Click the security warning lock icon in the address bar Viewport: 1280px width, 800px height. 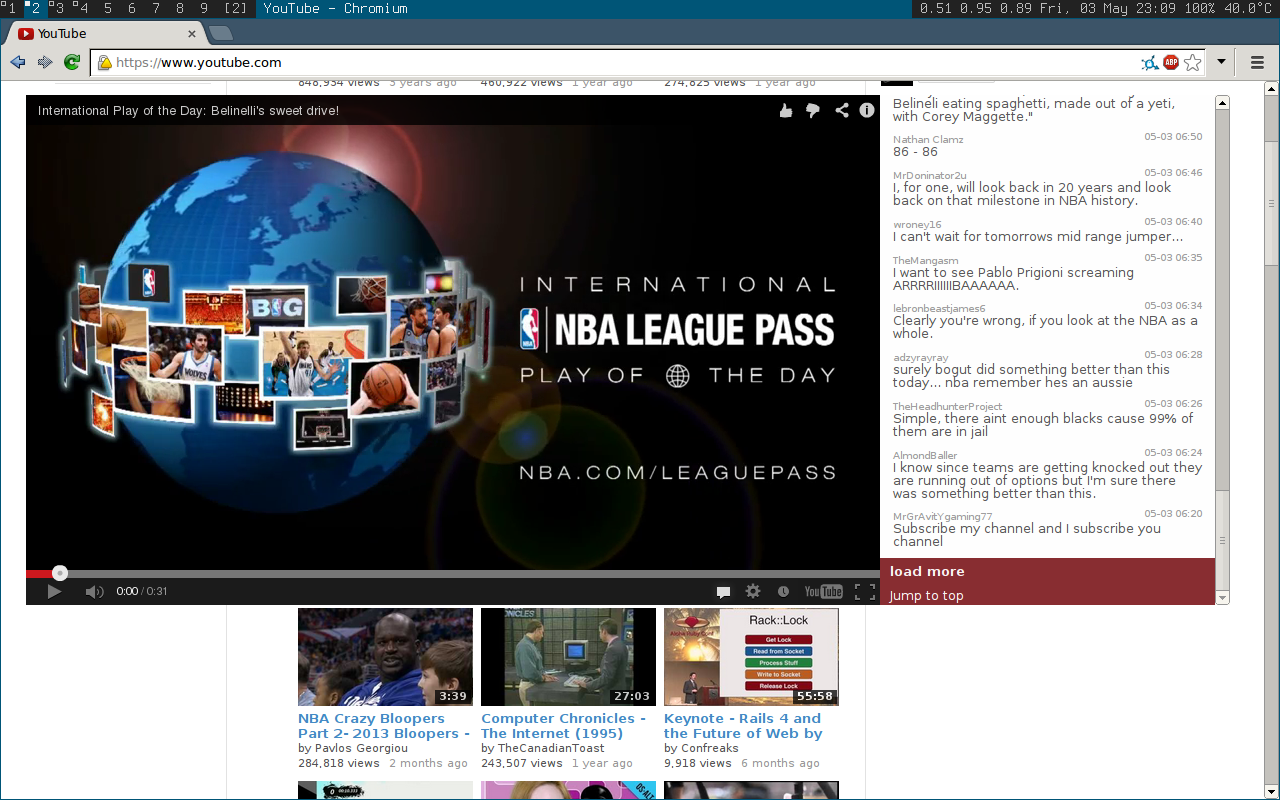pyautogui.click(x=104, y=63)
